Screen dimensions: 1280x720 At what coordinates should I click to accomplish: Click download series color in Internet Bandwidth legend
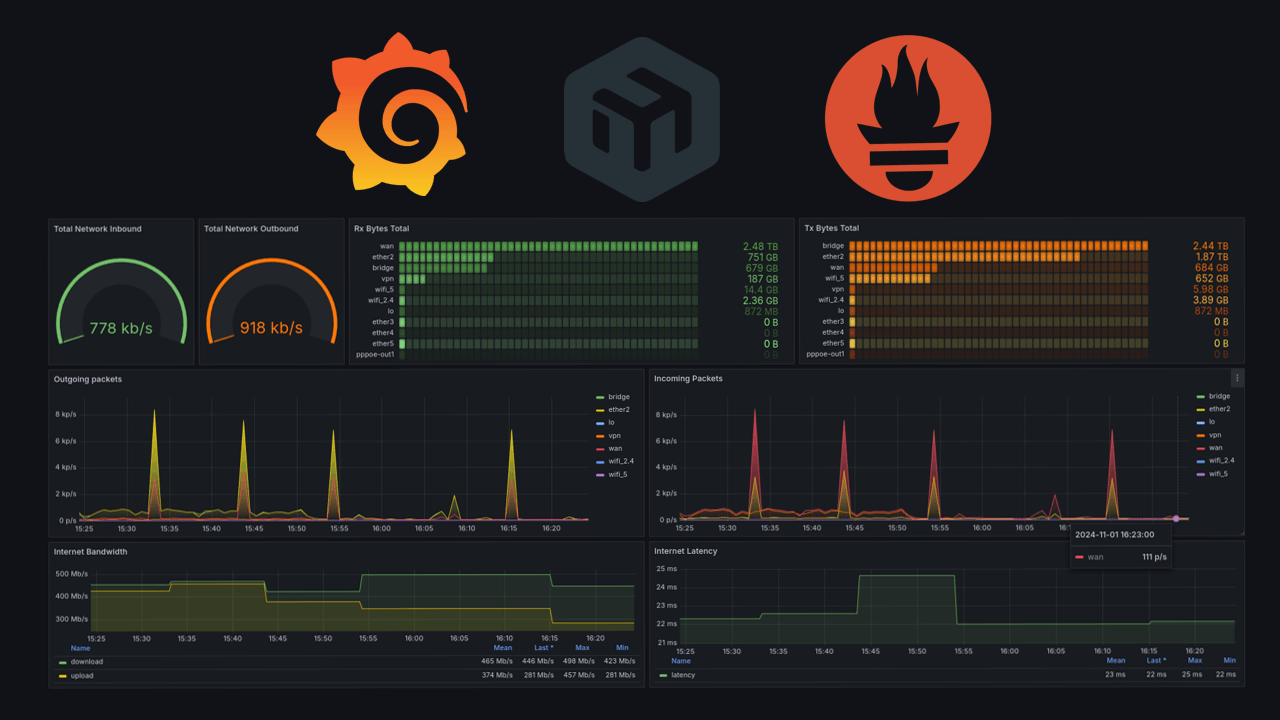(63, 662)
